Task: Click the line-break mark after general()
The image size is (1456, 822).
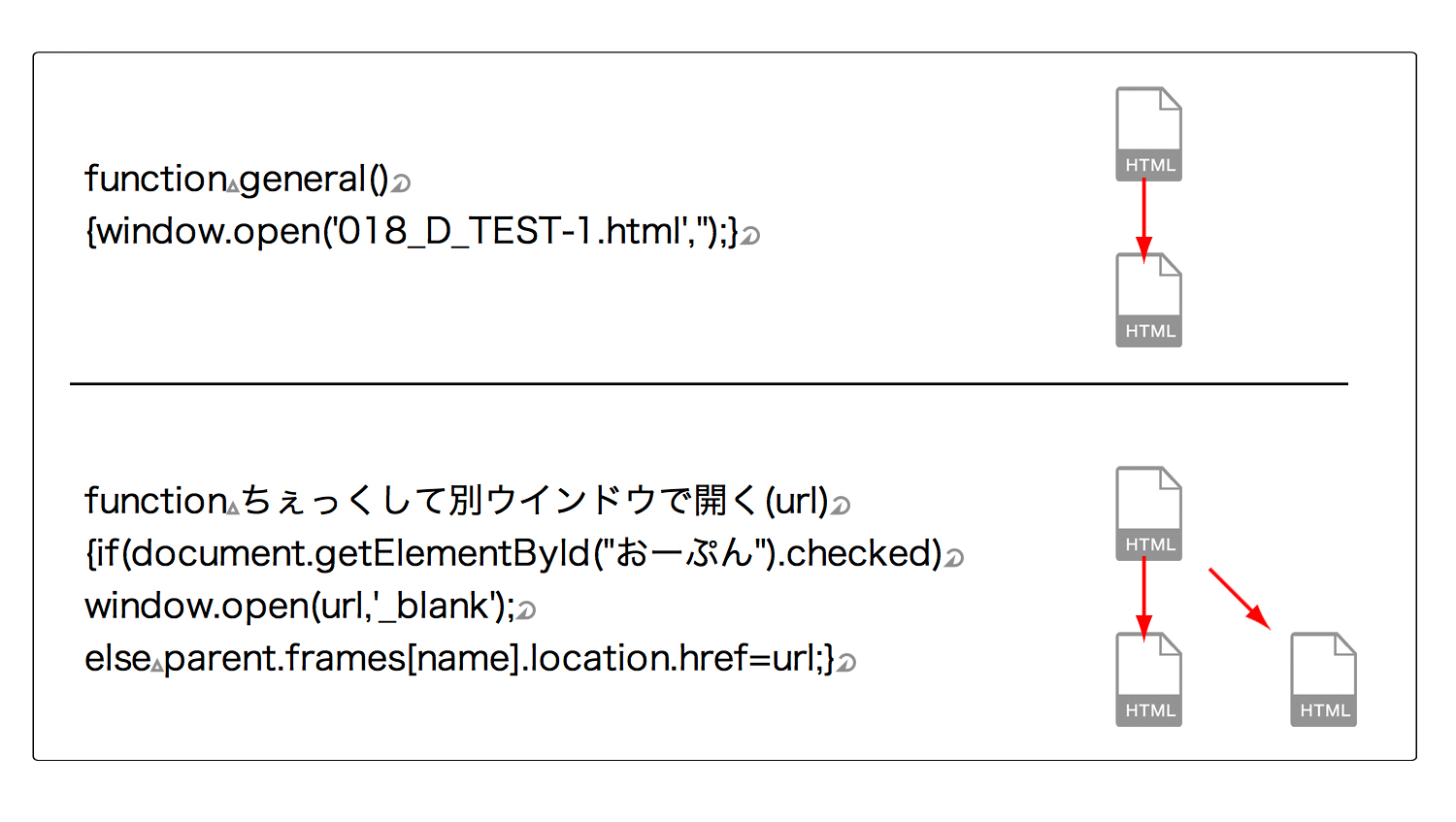Action: tap(401, 182)
